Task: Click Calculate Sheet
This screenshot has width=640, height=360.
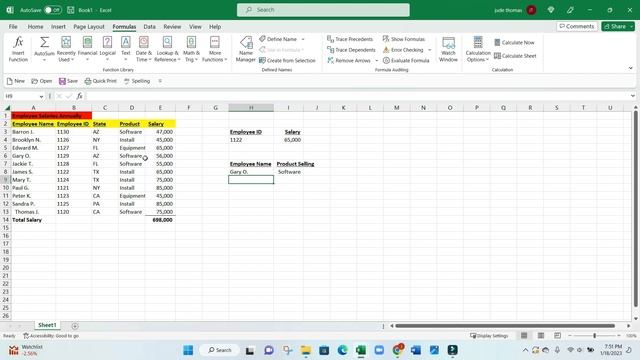Action: pos(515,56)
